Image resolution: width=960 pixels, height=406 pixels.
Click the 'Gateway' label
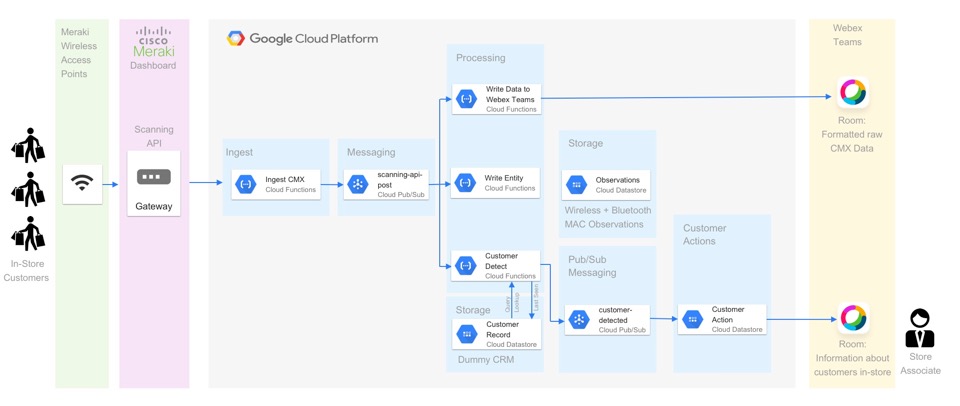click(154, 206)
